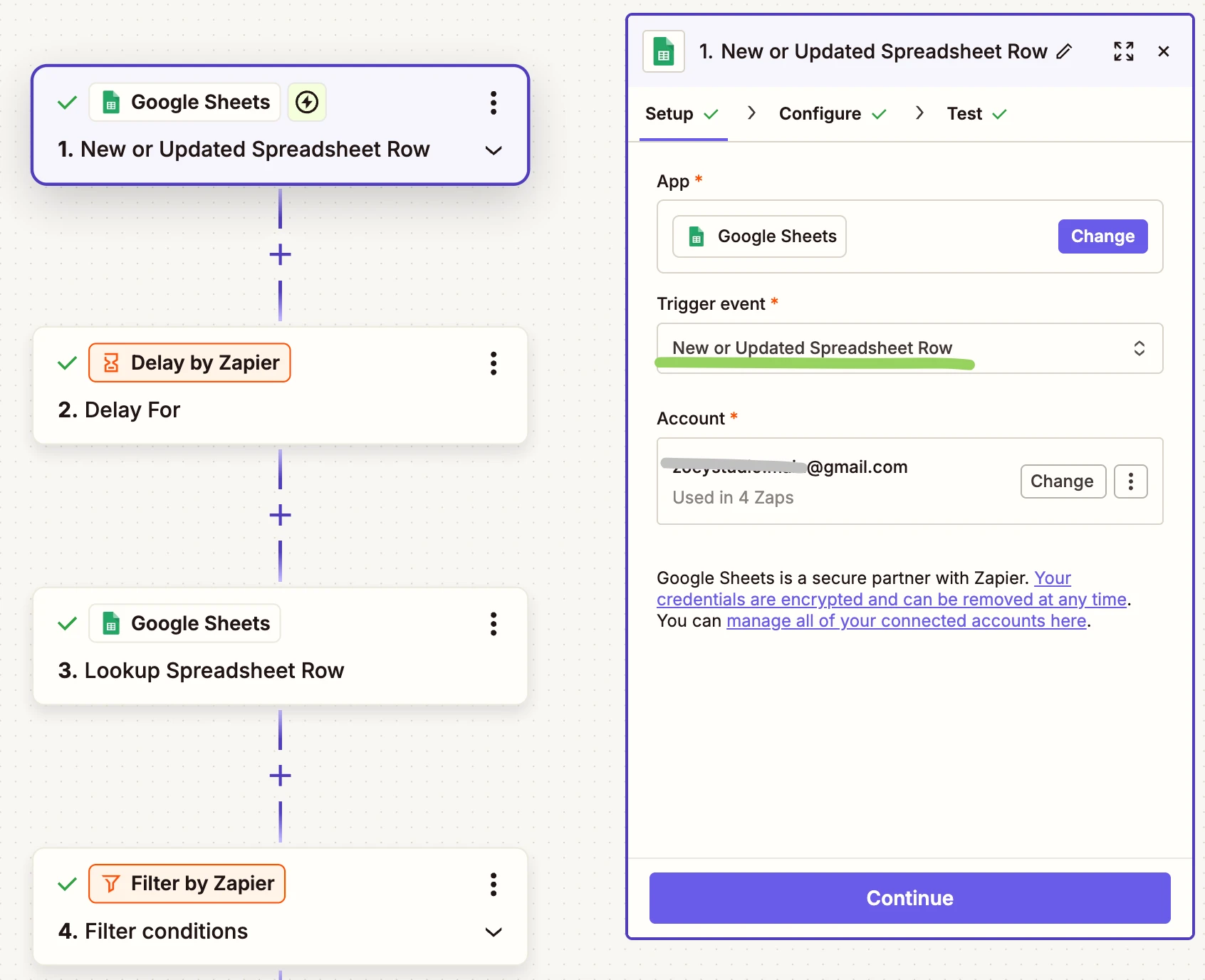This screenshot has height=980, width=1205.
Task: Click the instant trigger lightning bolt icon
Action: [307, 103]
